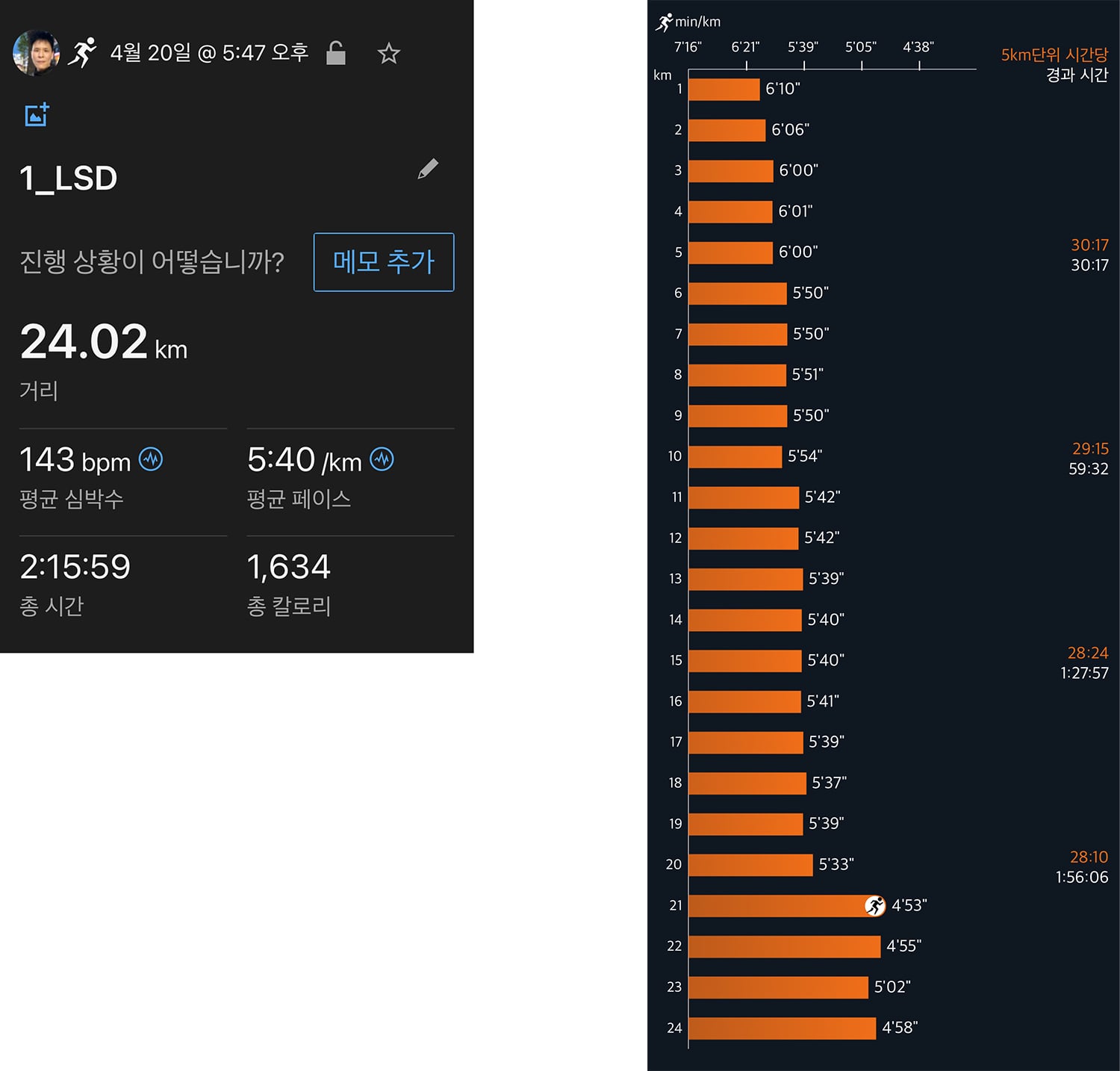Toggle the privacy lock icon

[x=336, y=53]
